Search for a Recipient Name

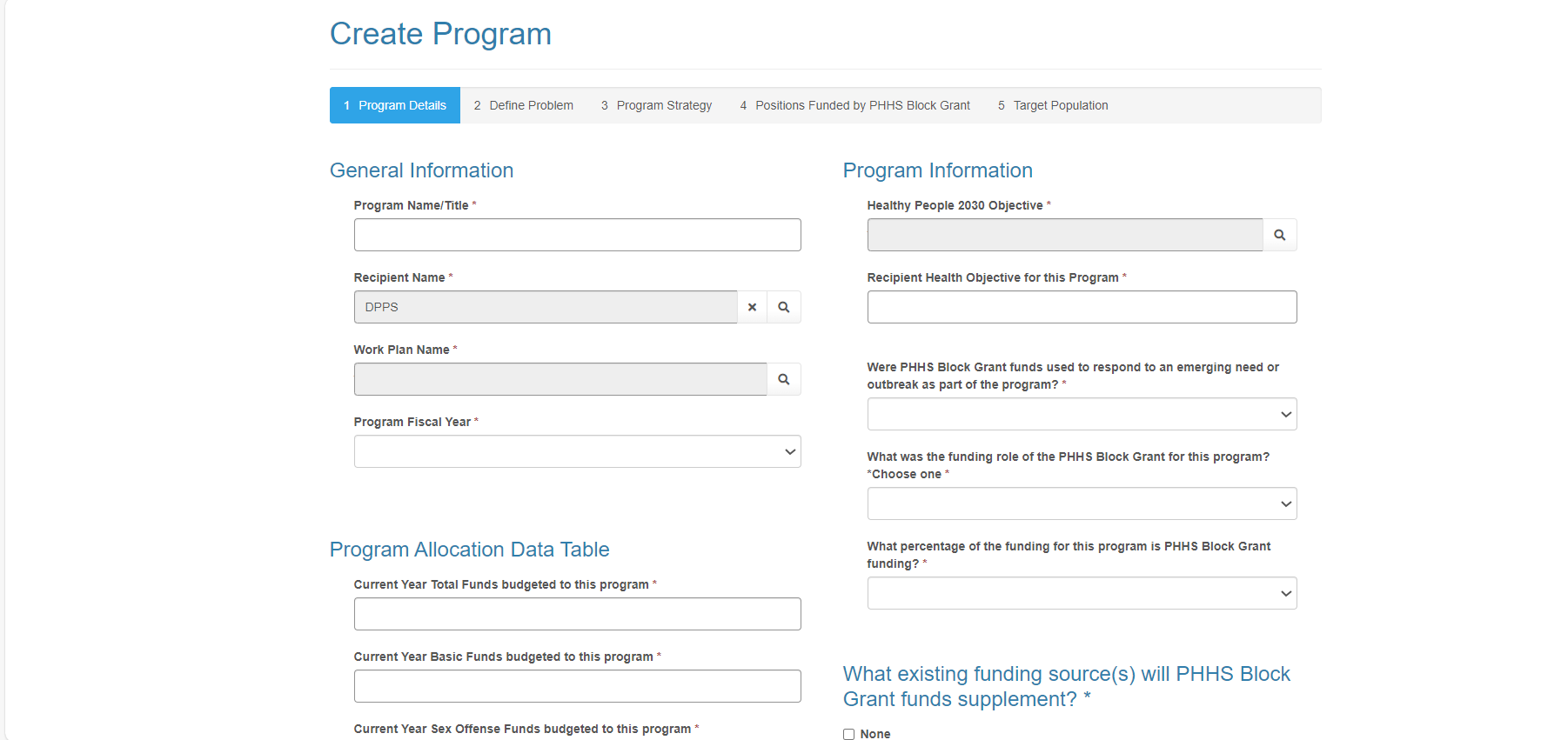[784, 307]
